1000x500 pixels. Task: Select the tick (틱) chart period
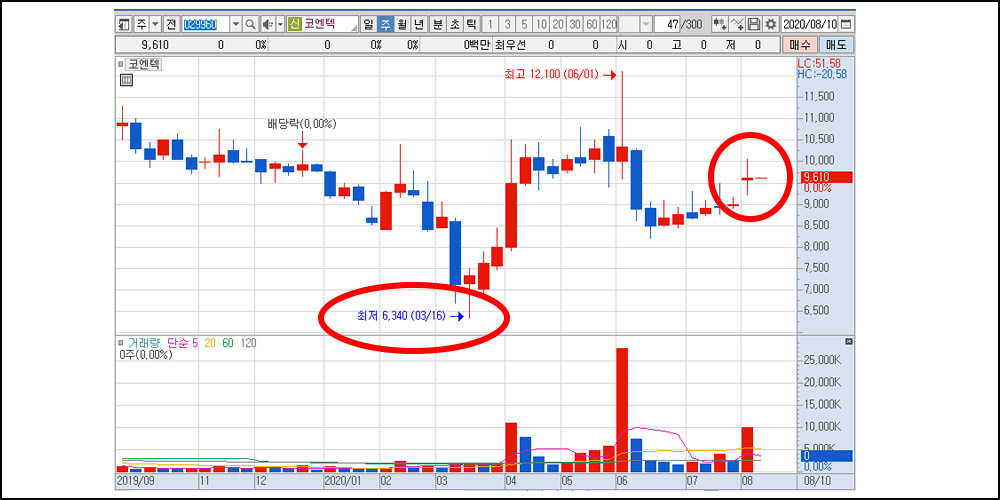point(471,24)
